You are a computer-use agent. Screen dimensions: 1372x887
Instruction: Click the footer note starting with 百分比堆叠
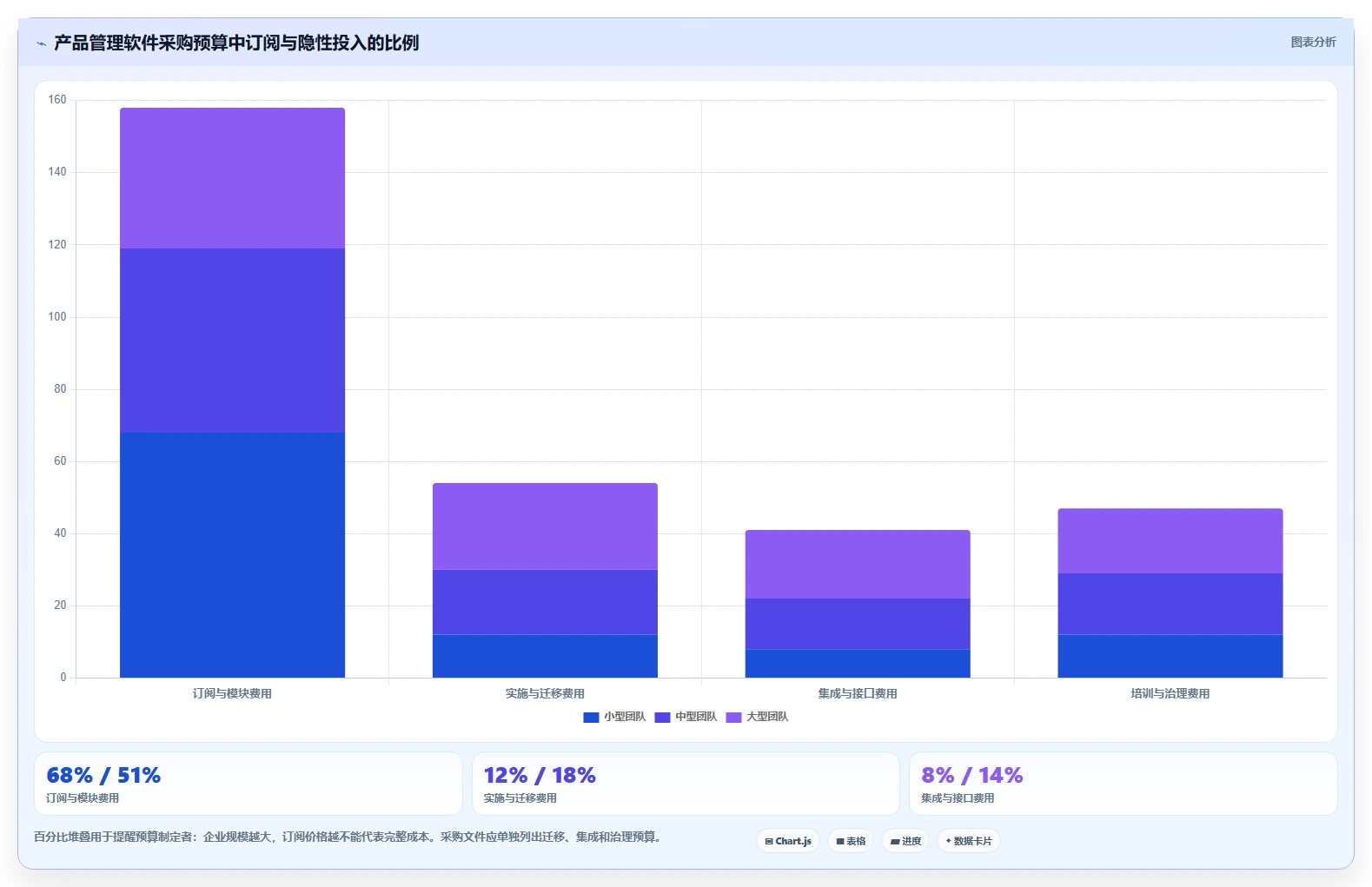pyautogui.click(x=349, y=837)
